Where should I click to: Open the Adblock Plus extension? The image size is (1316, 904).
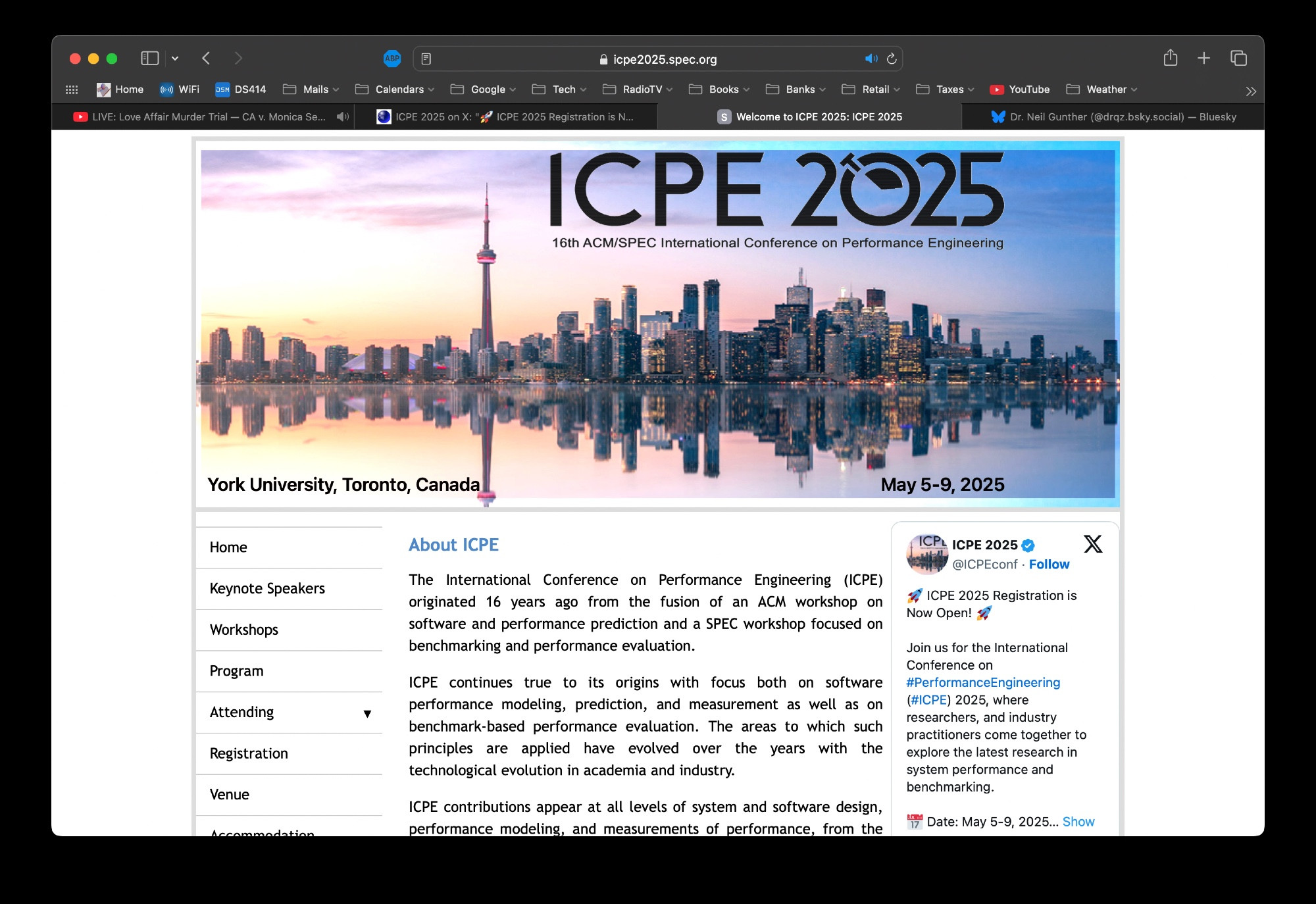tap(392, 59)
